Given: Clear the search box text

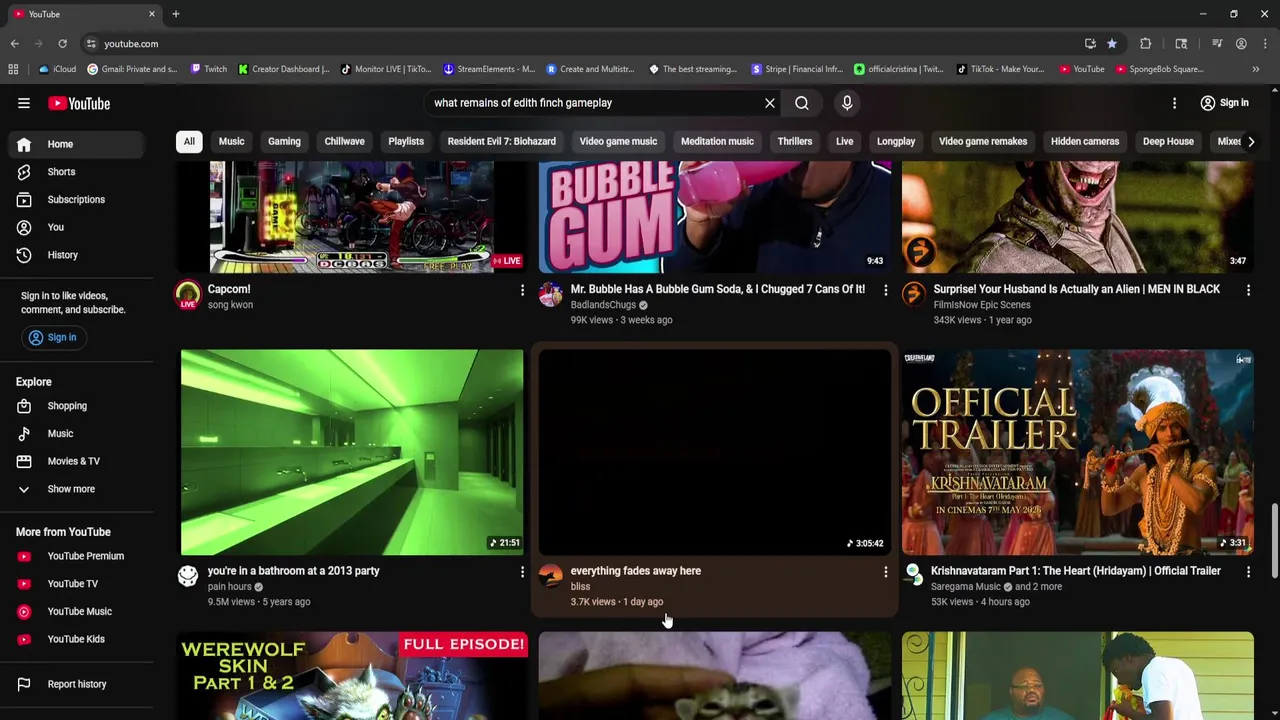Looking at the screenshot, I should pos(770,103).
